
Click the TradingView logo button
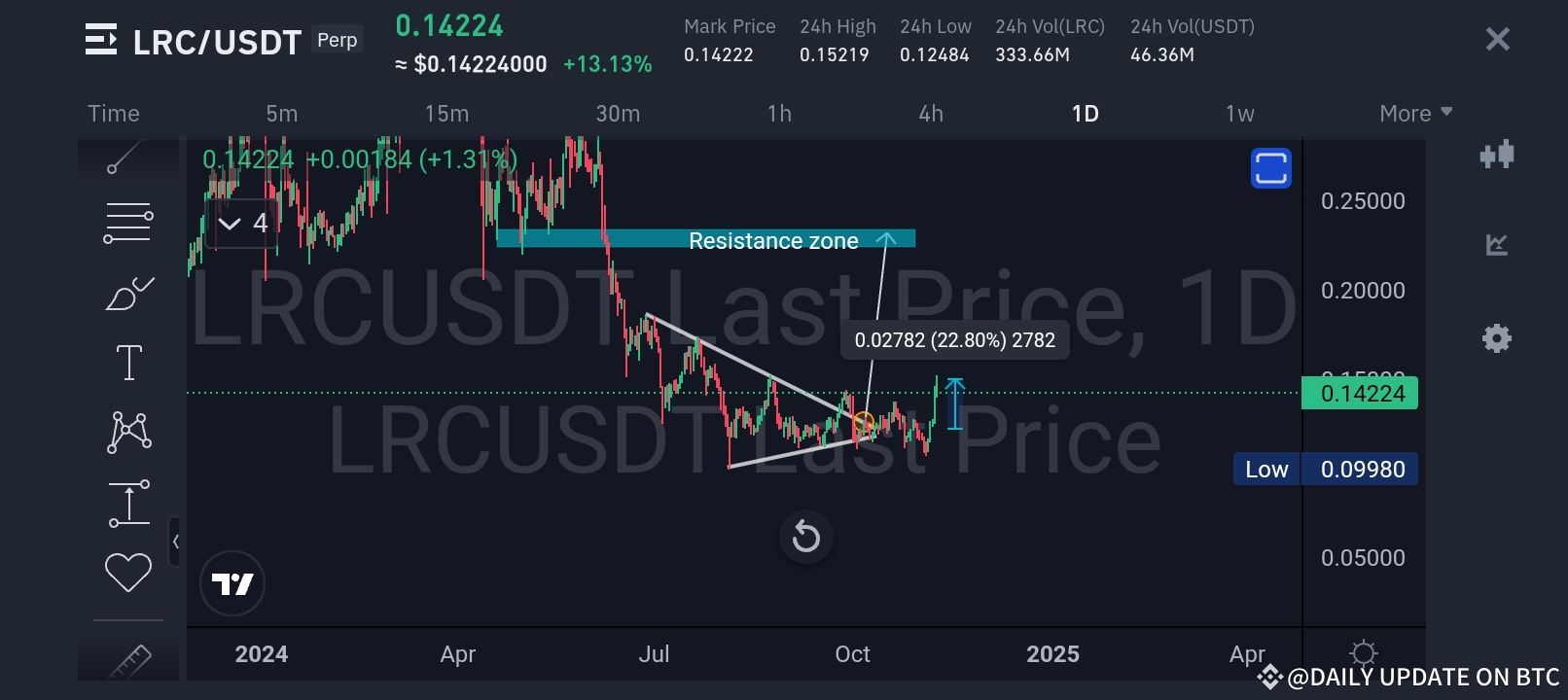232,583
